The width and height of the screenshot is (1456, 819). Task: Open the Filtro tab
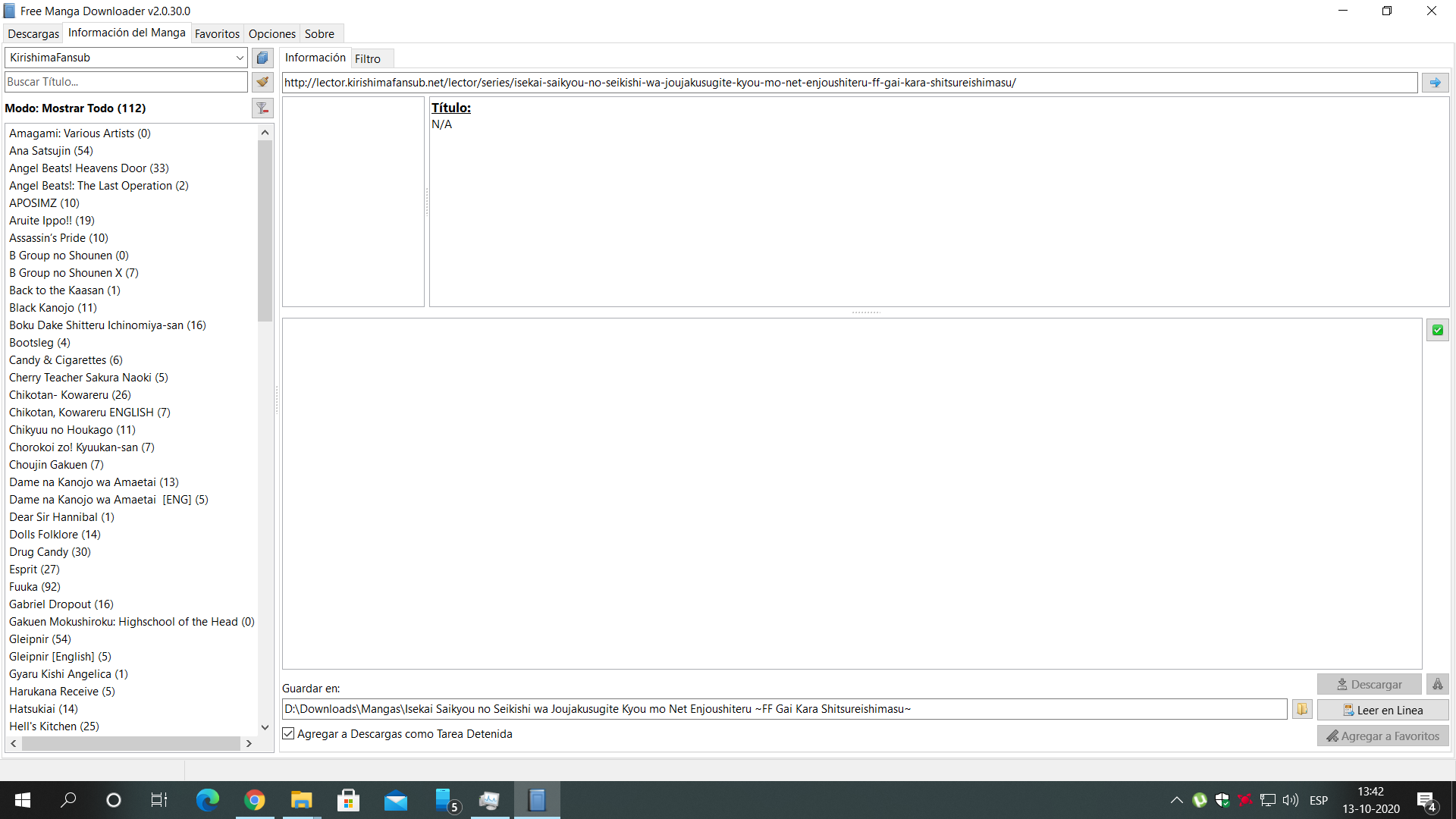coord(367,58)
